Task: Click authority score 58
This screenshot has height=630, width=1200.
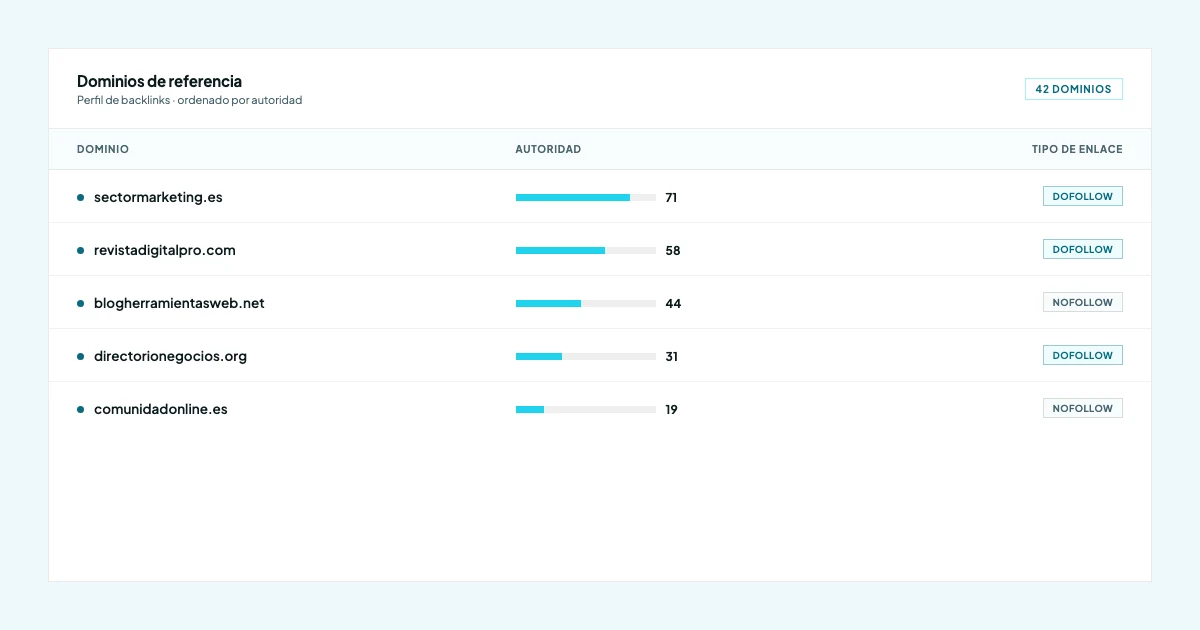Action: pyautogui.click(x=673, y=251)
